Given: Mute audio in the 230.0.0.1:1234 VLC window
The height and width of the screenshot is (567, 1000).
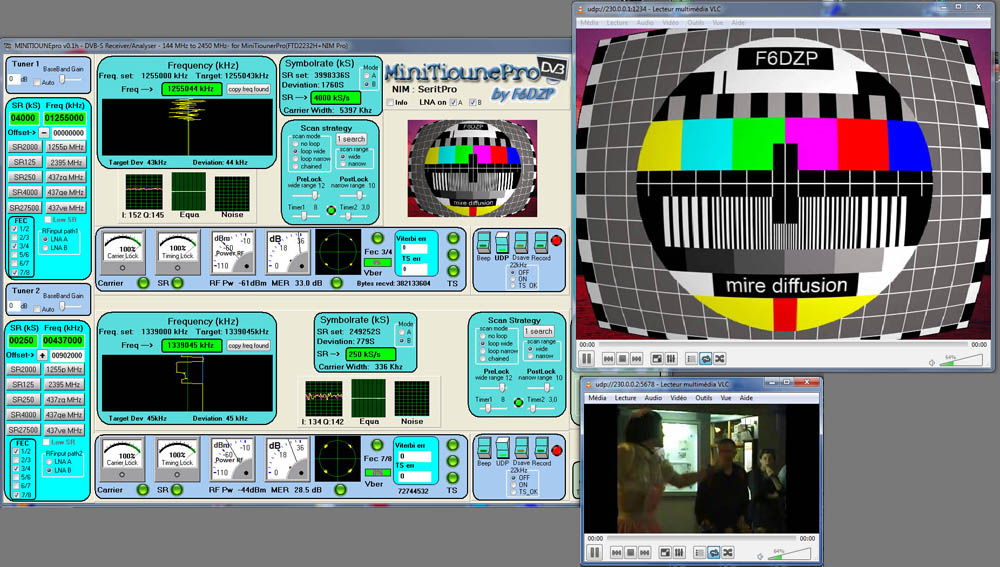Looking at the screenshot, I should [932, 362].
